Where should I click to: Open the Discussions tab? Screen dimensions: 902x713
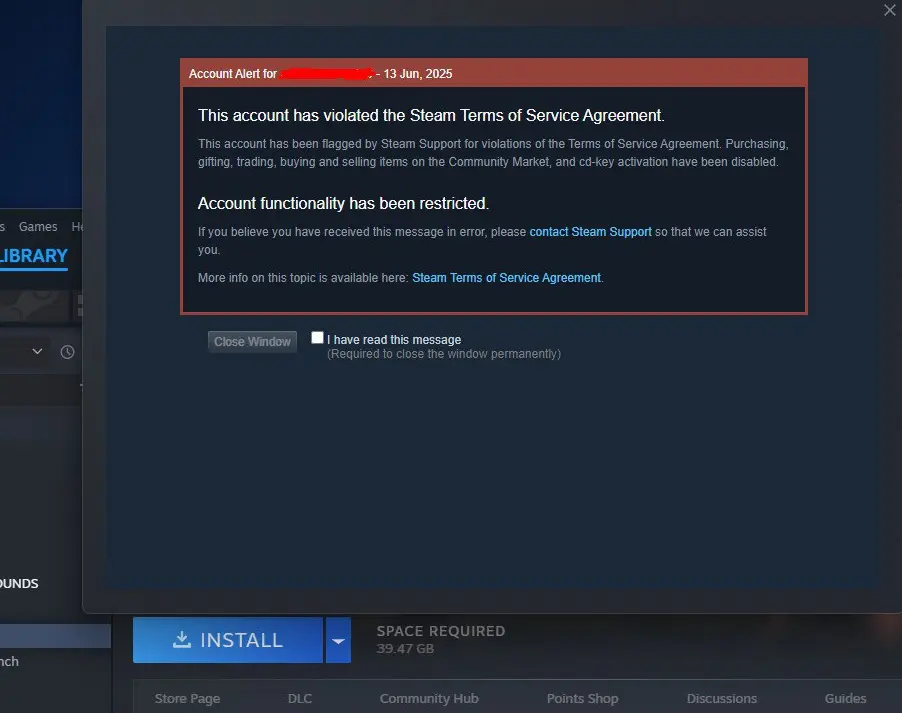coord(721,699)
